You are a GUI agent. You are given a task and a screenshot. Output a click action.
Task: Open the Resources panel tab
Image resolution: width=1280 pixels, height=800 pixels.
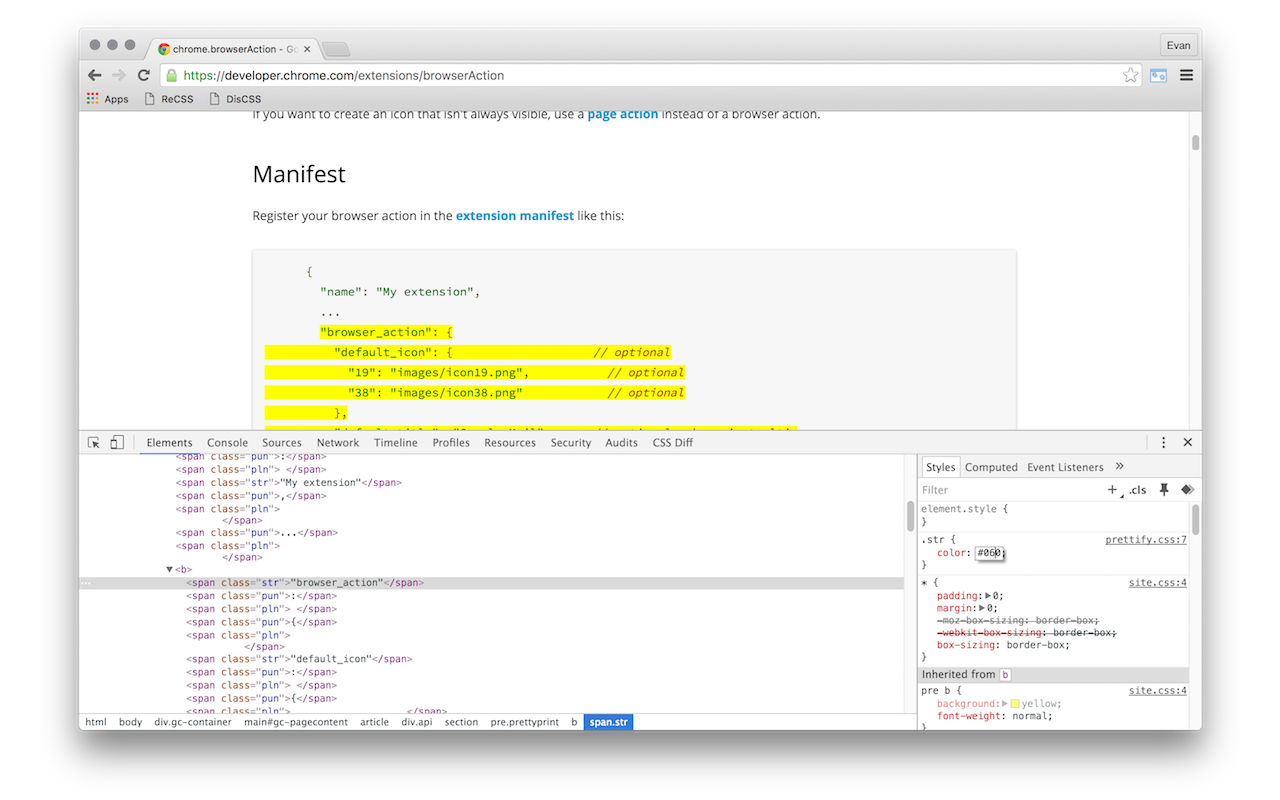(510, 442)
